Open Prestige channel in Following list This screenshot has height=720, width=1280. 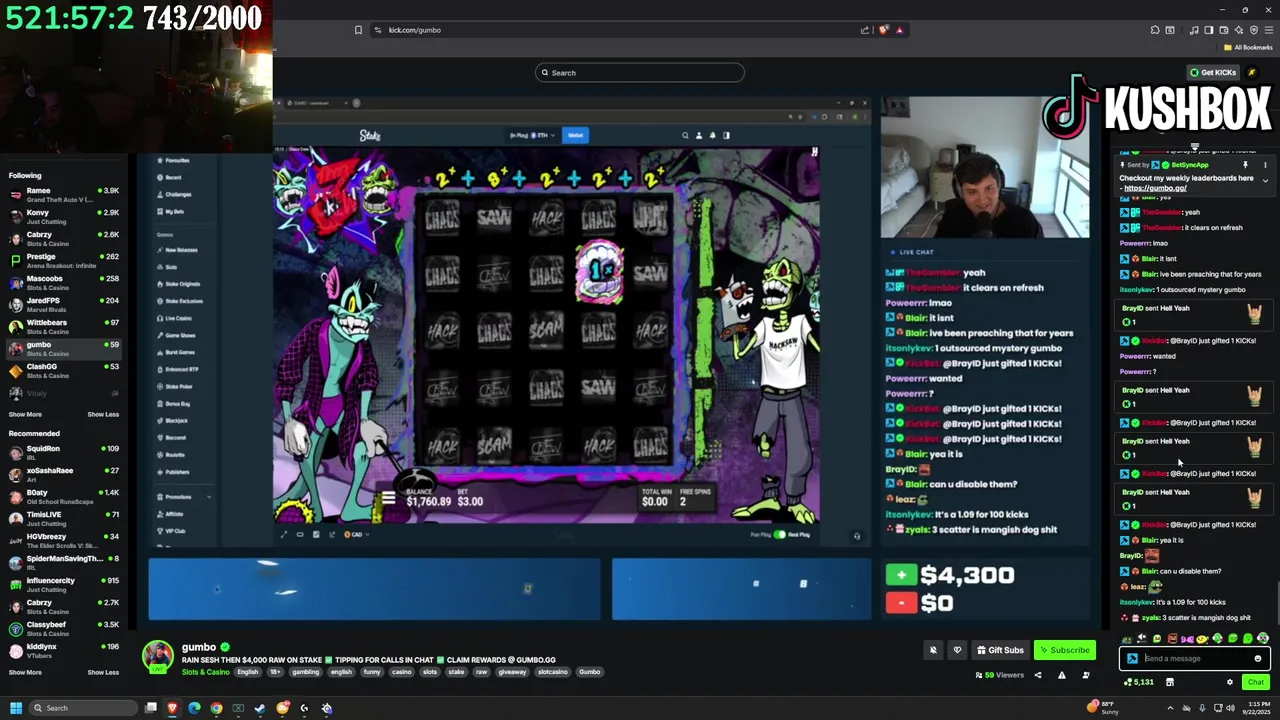point(64,260)
